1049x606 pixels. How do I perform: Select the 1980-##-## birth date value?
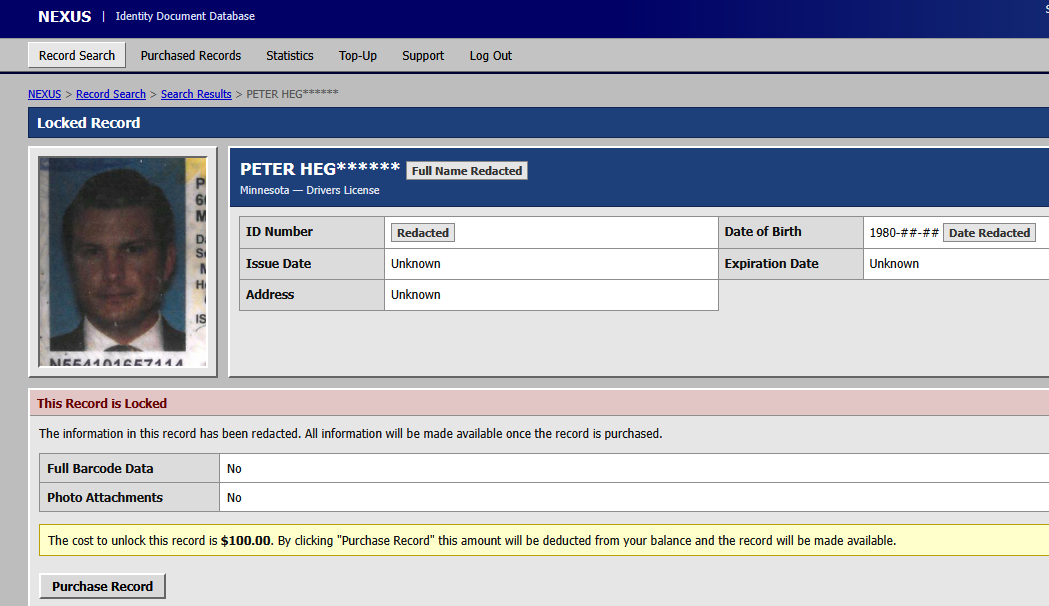coord(904,233)
